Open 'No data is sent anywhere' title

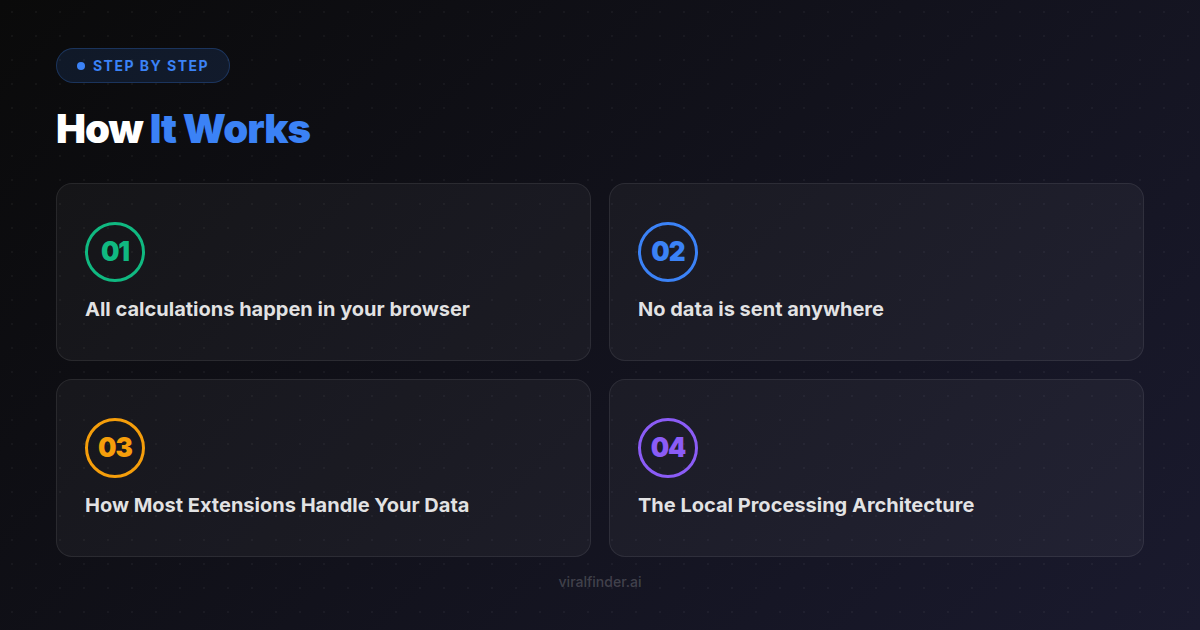760,309
